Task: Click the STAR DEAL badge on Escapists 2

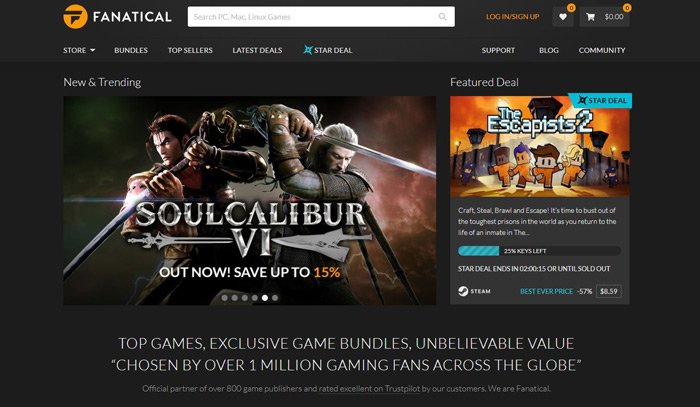Action: [600, 100]
